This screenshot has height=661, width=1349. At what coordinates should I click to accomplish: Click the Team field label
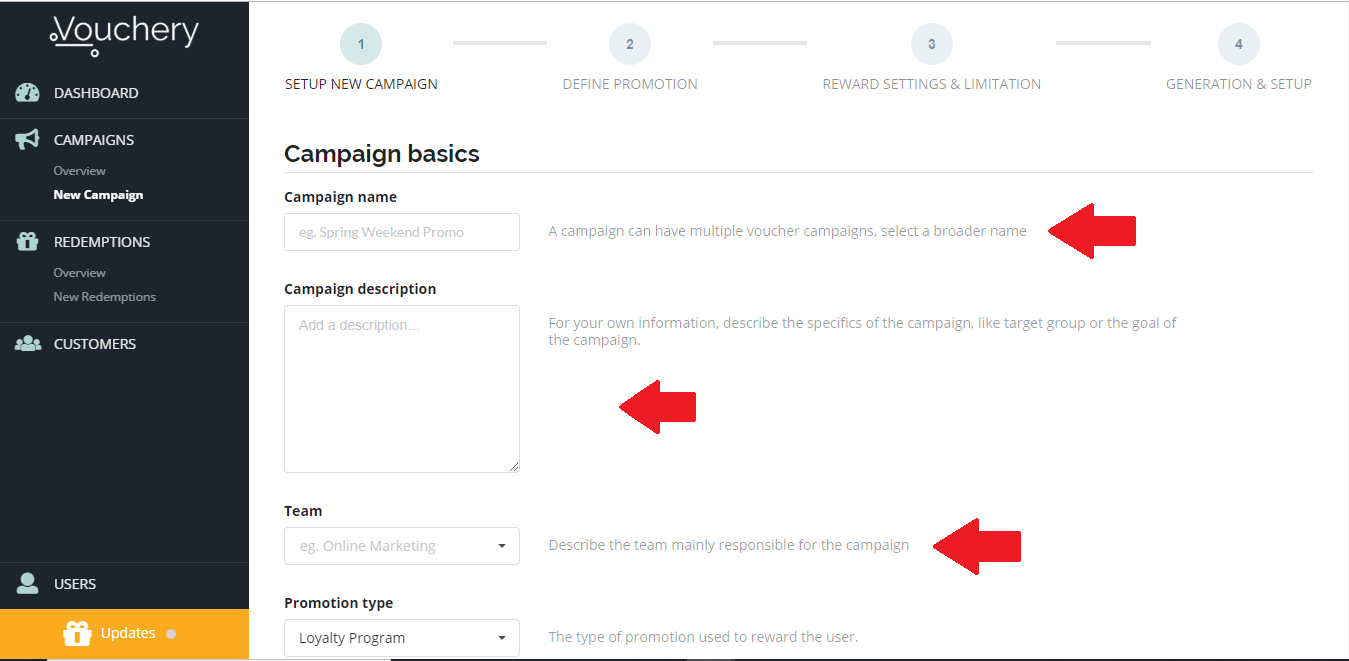(x=303, y=511)
